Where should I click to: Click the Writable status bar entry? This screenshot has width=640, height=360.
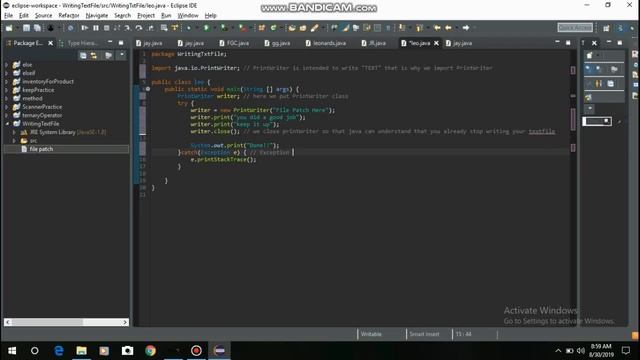(x=371, y=334)
